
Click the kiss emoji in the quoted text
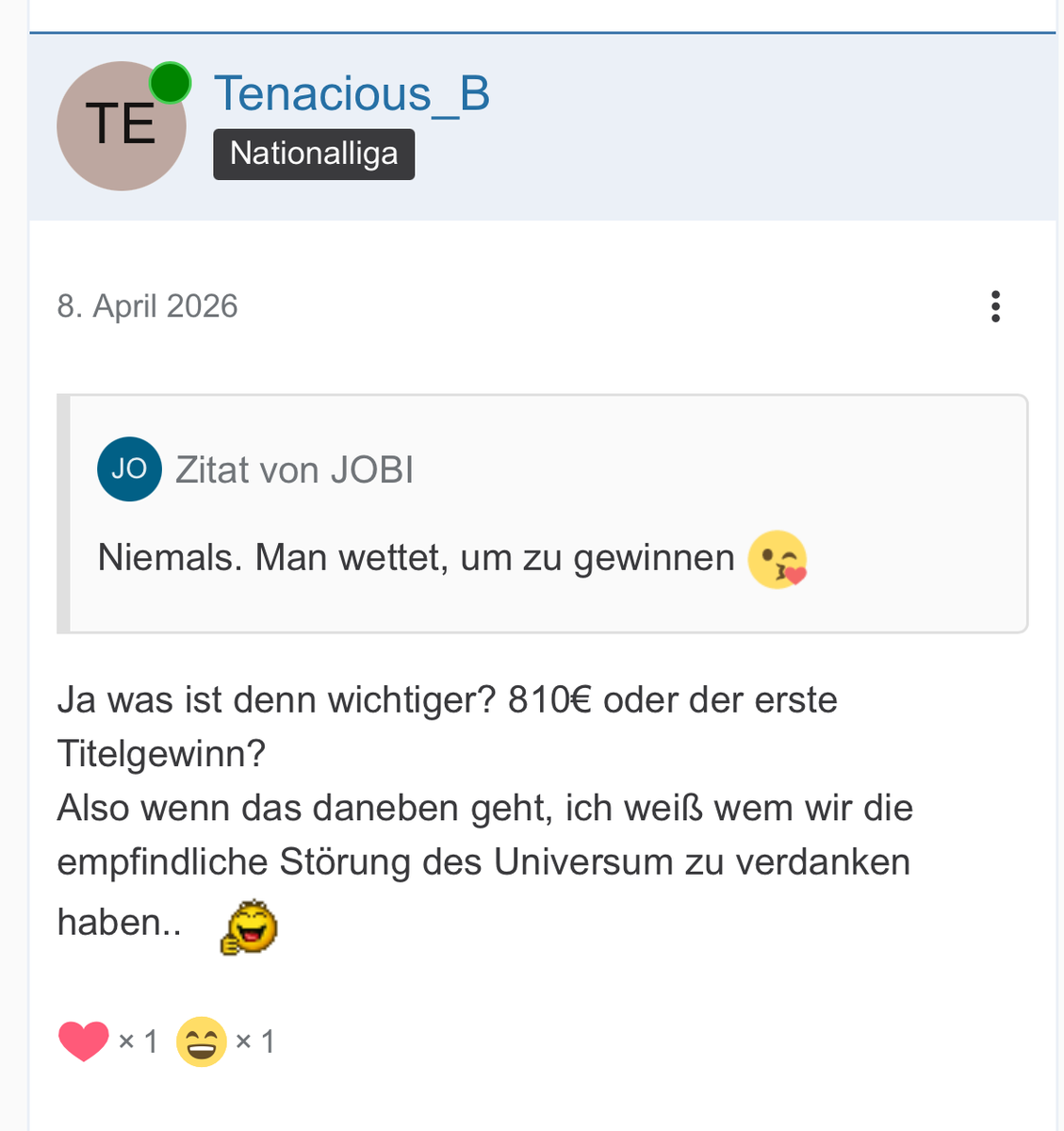tap(778, 559)
